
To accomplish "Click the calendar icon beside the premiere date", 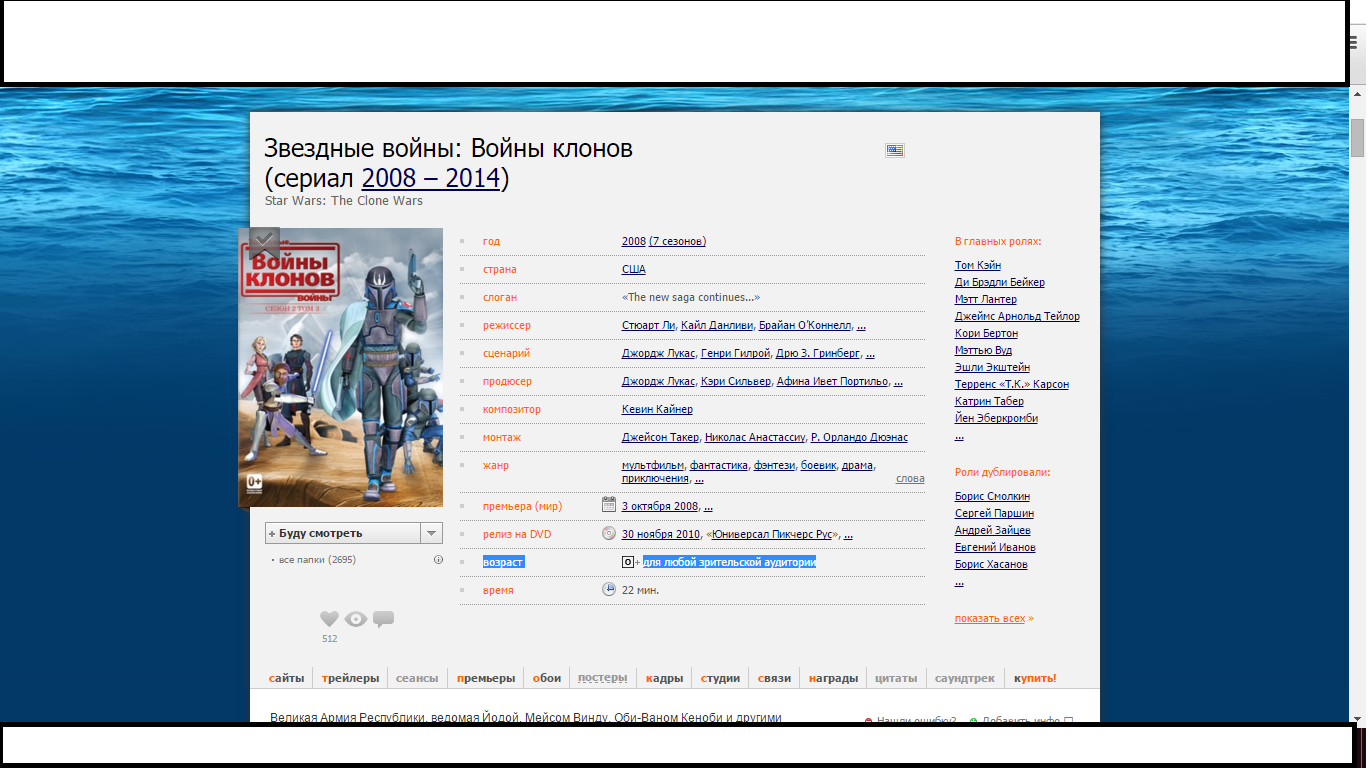I will point(609,505).
